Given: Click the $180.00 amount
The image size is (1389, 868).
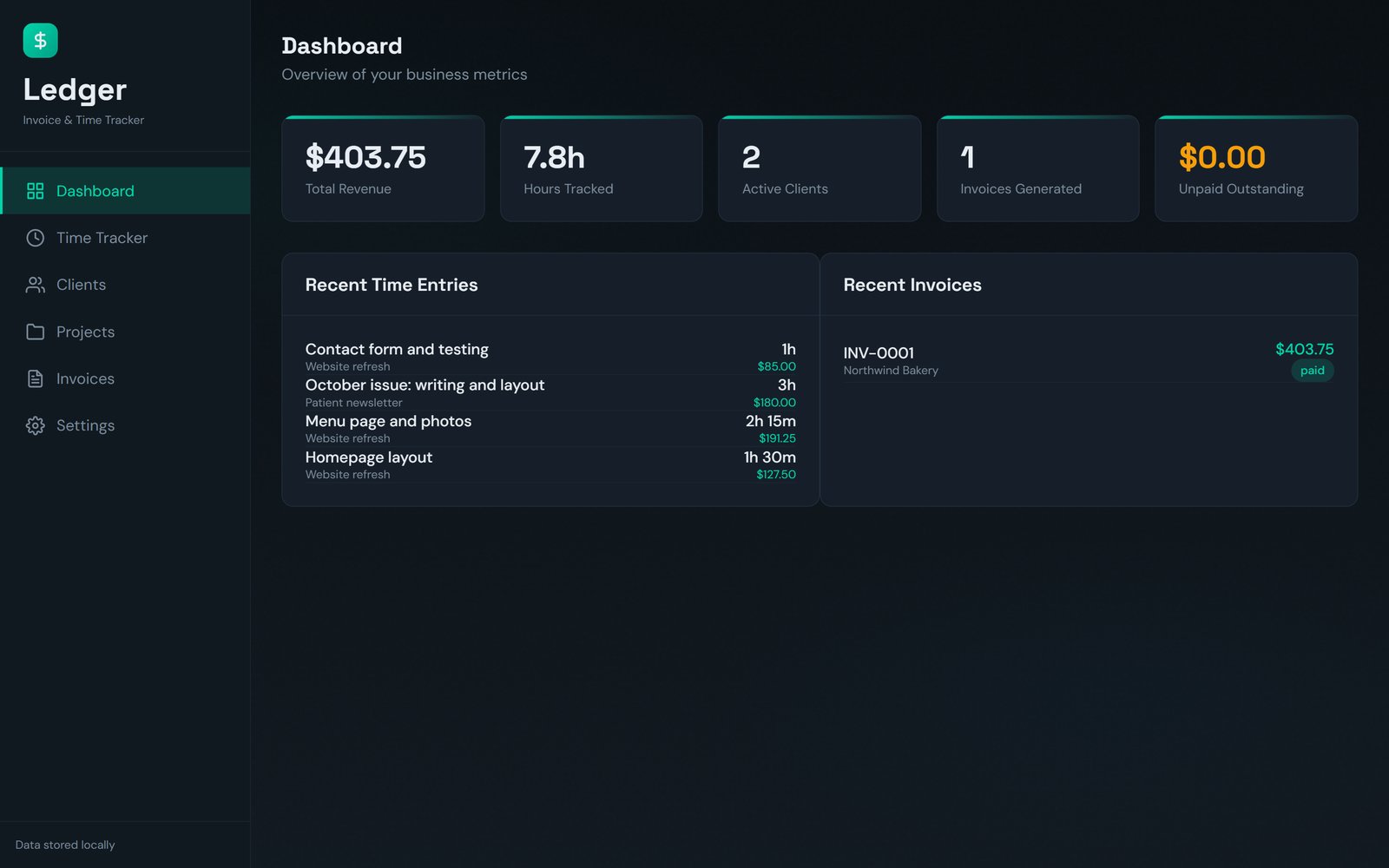Looking at the screenshot, I should point(774,403).
